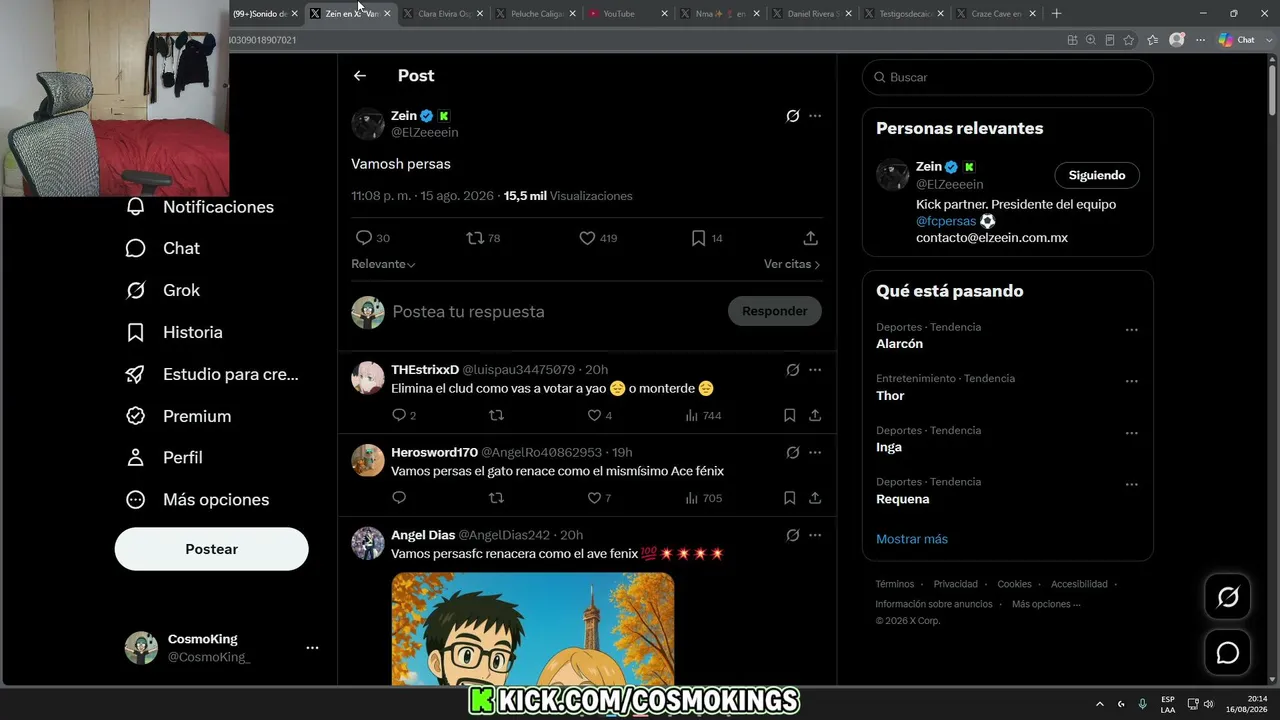Click Mostrar más under trends
The image size is (1280, 720).
point(912,539)
